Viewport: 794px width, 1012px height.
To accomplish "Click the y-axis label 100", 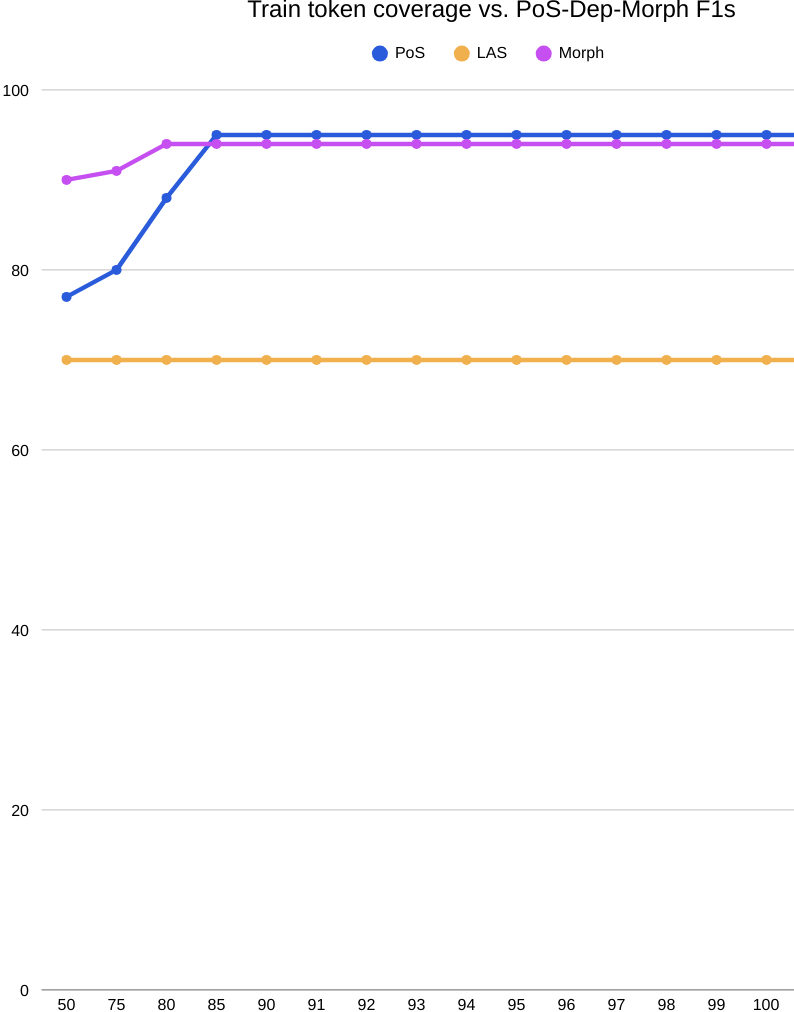I will (16, 90).
